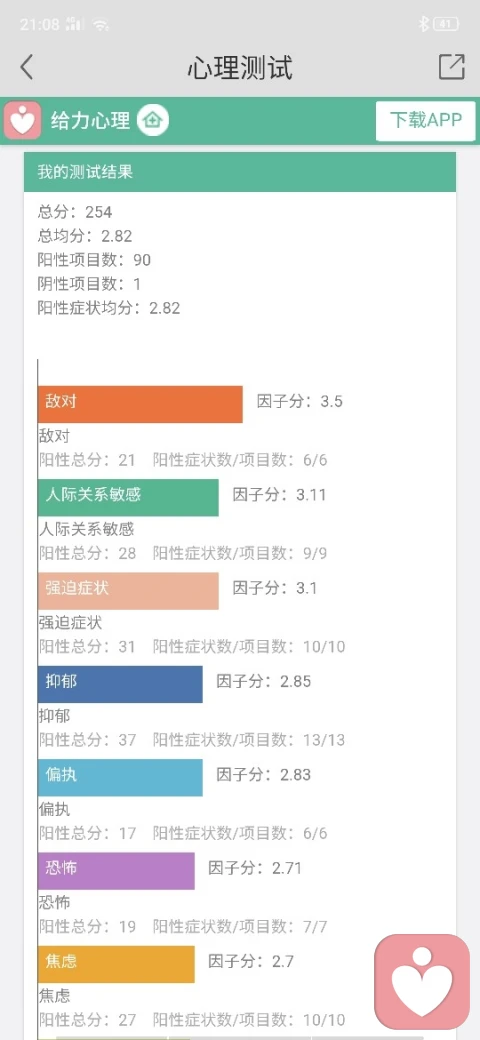Select the 给力心理 brand name text

(90, 121)
